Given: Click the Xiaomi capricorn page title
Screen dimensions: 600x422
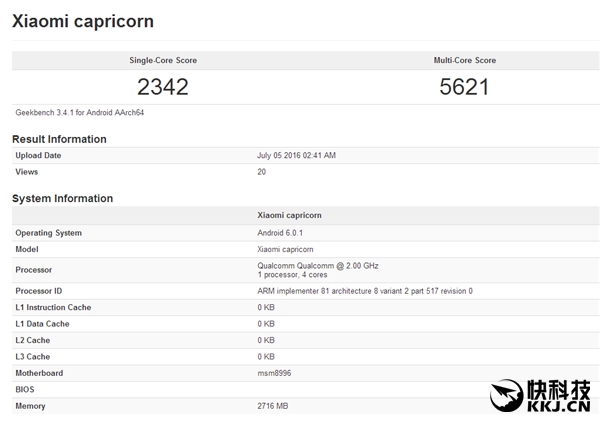Looking at the screenshot, I should [83, 20].
